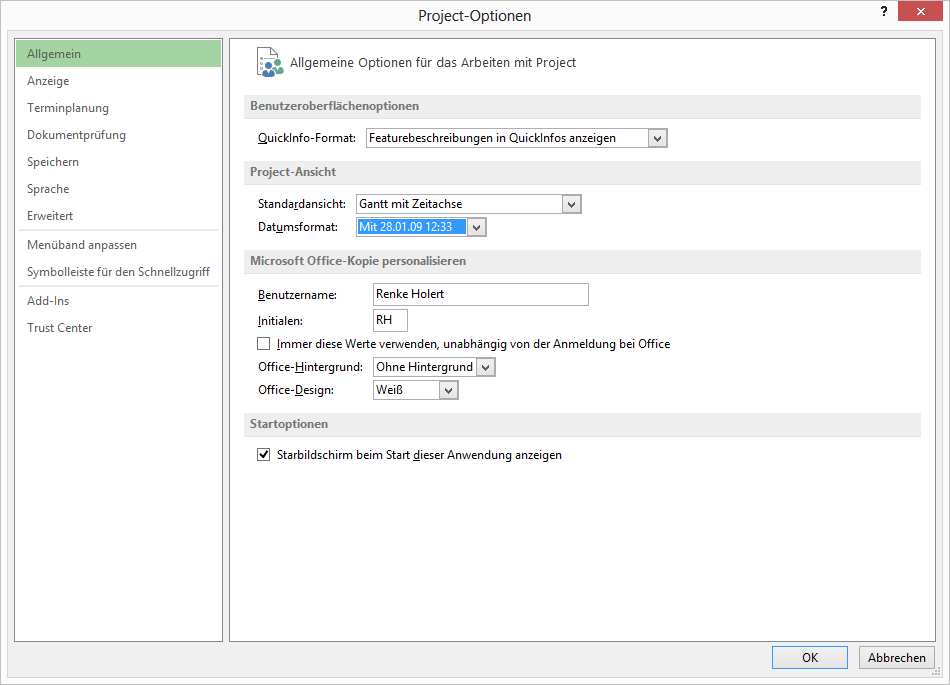Screen dimensions: 950x685
Task: Click the Abbrechen button
Action: 897,658
